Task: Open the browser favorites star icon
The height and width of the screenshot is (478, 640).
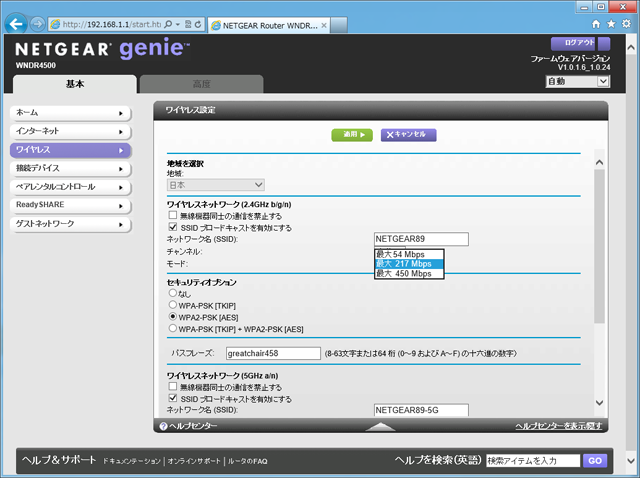Action: coord(611,22)
